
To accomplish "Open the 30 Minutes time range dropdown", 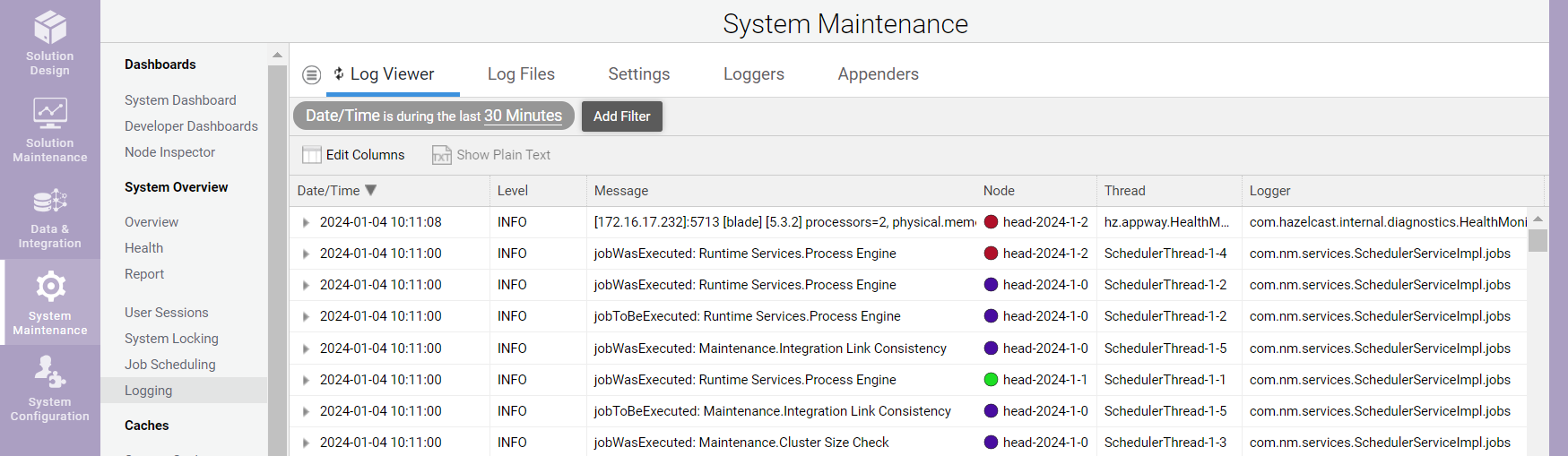I will point(523,116).
